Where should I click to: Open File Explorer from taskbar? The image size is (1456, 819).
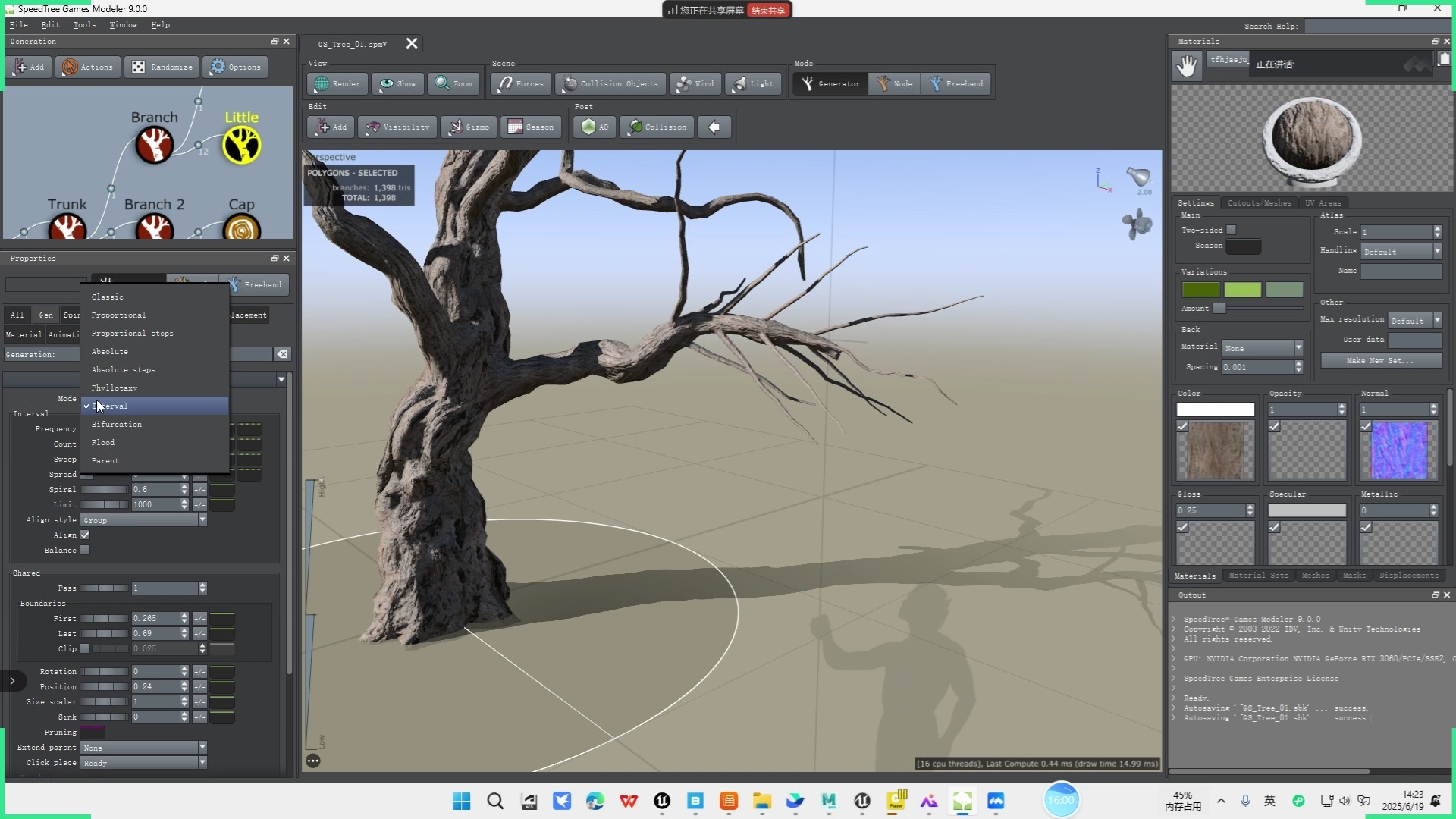click(762, 801)
